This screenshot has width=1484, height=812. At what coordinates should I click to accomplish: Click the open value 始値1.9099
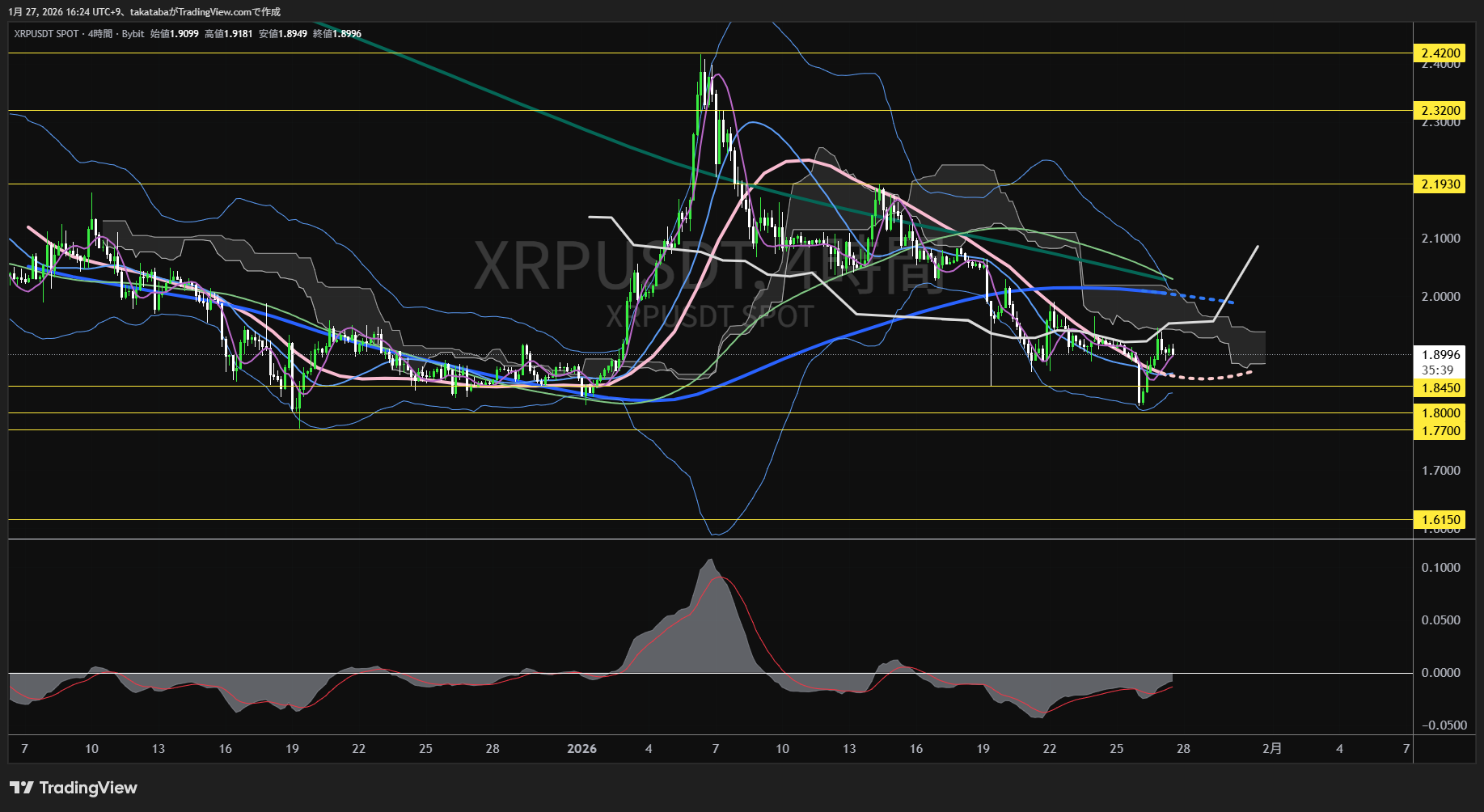(x=175, y=34)
